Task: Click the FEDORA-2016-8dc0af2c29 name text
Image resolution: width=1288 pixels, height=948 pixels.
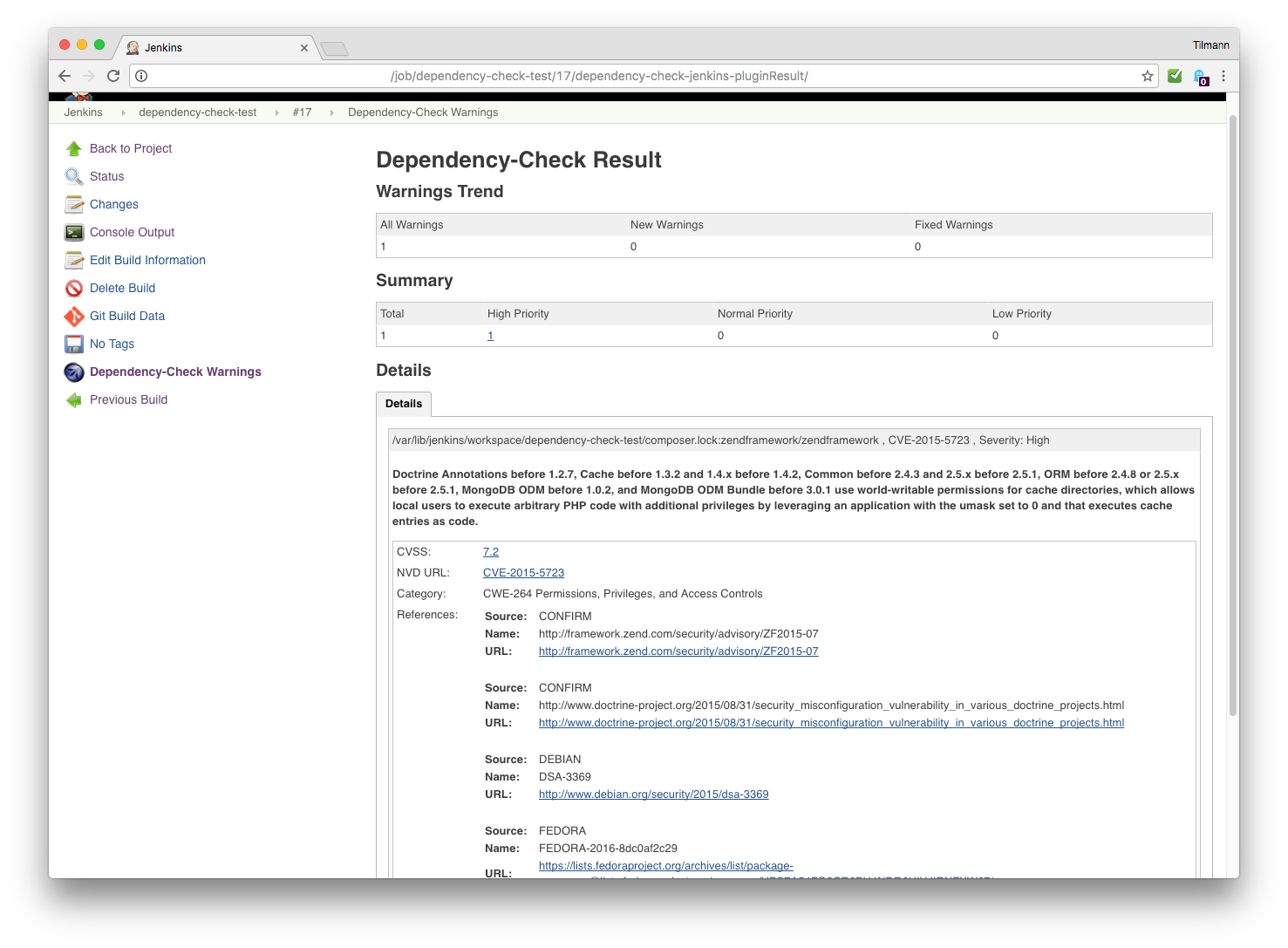Action: pos(608,849)
